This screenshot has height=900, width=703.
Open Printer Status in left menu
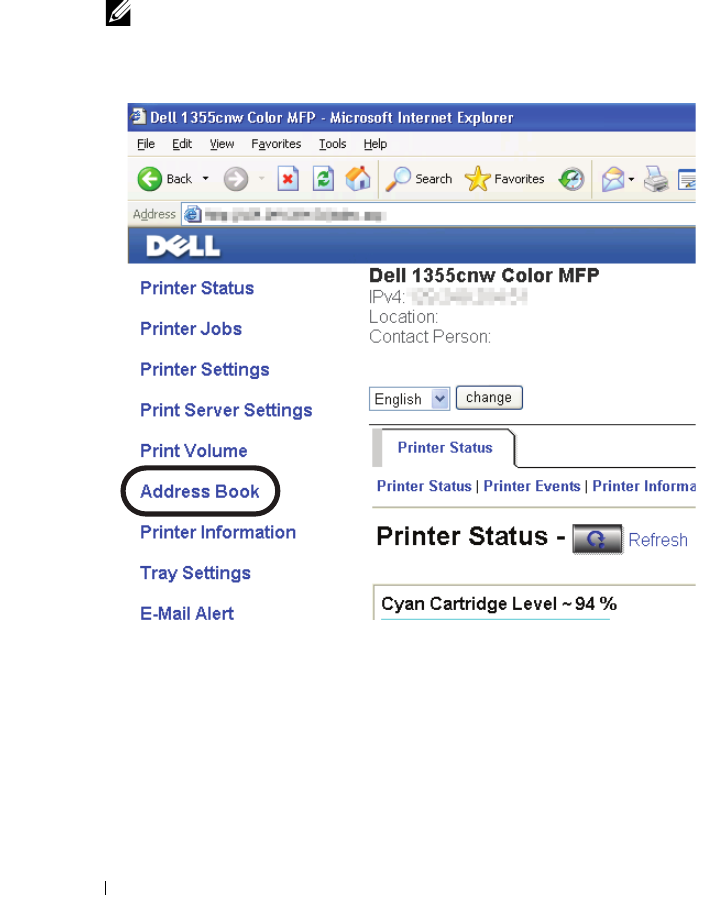(197, 288)
